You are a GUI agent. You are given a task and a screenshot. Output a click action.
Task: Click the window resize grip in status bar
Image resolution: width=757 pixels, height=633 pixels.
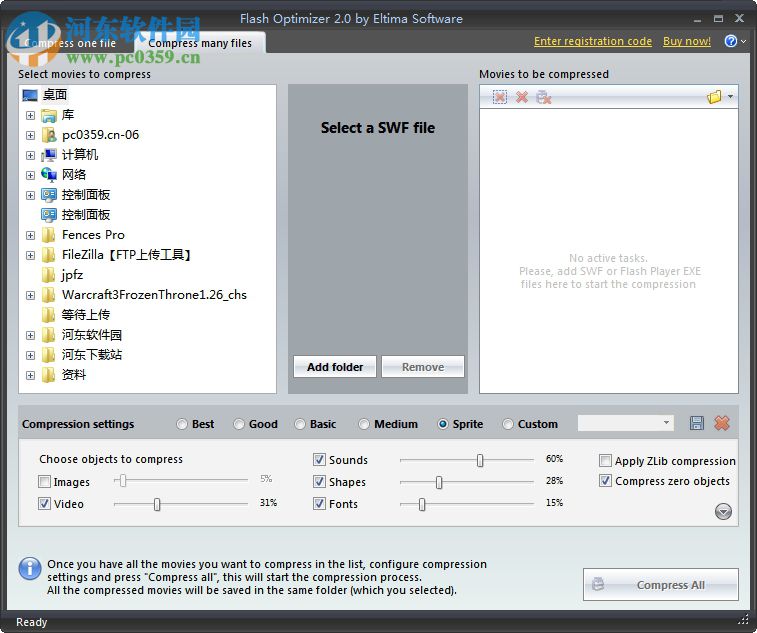[743, 619]
